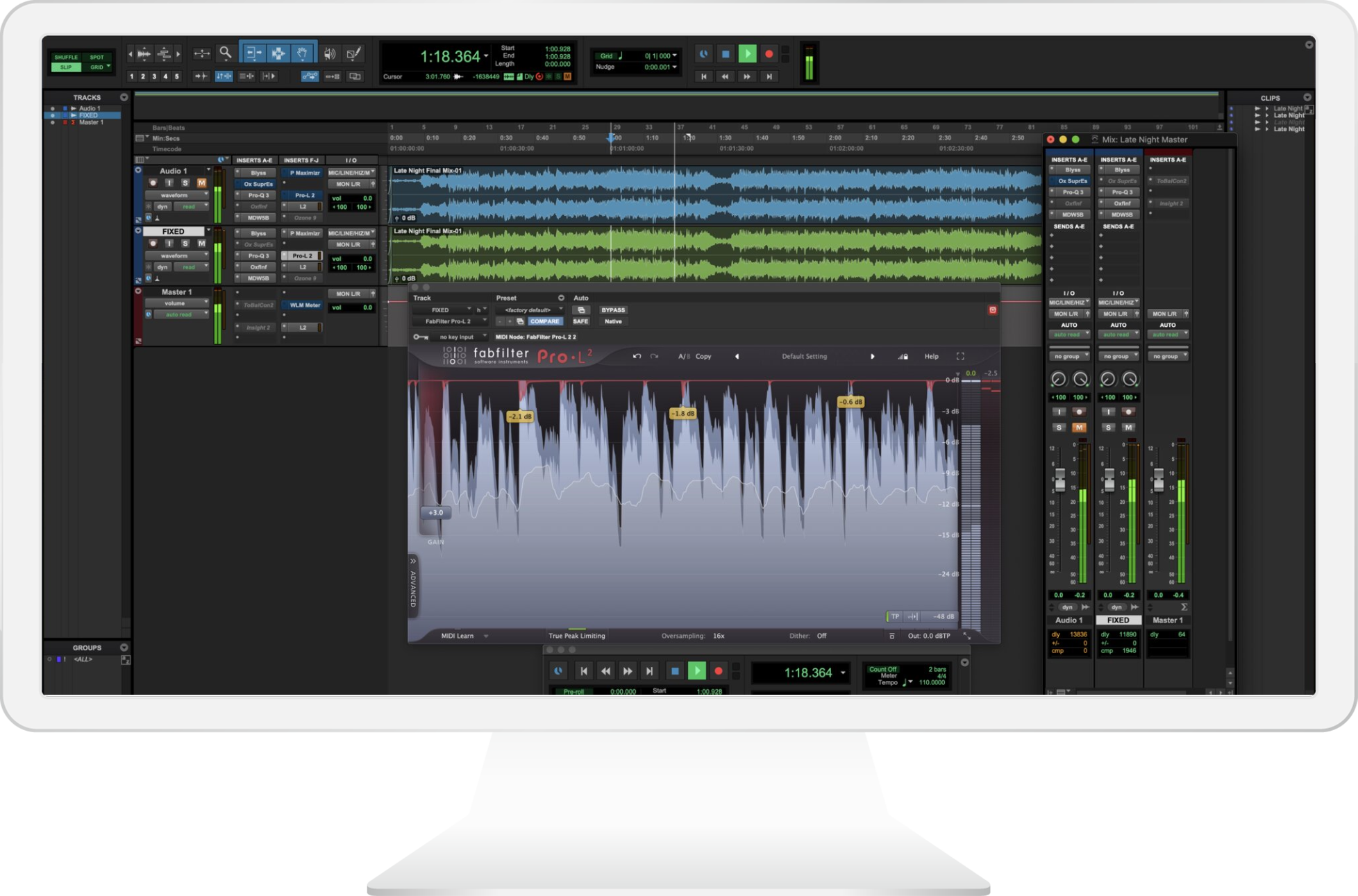
Task: Toggle TP true peak metering button
Action: (895, 616)
